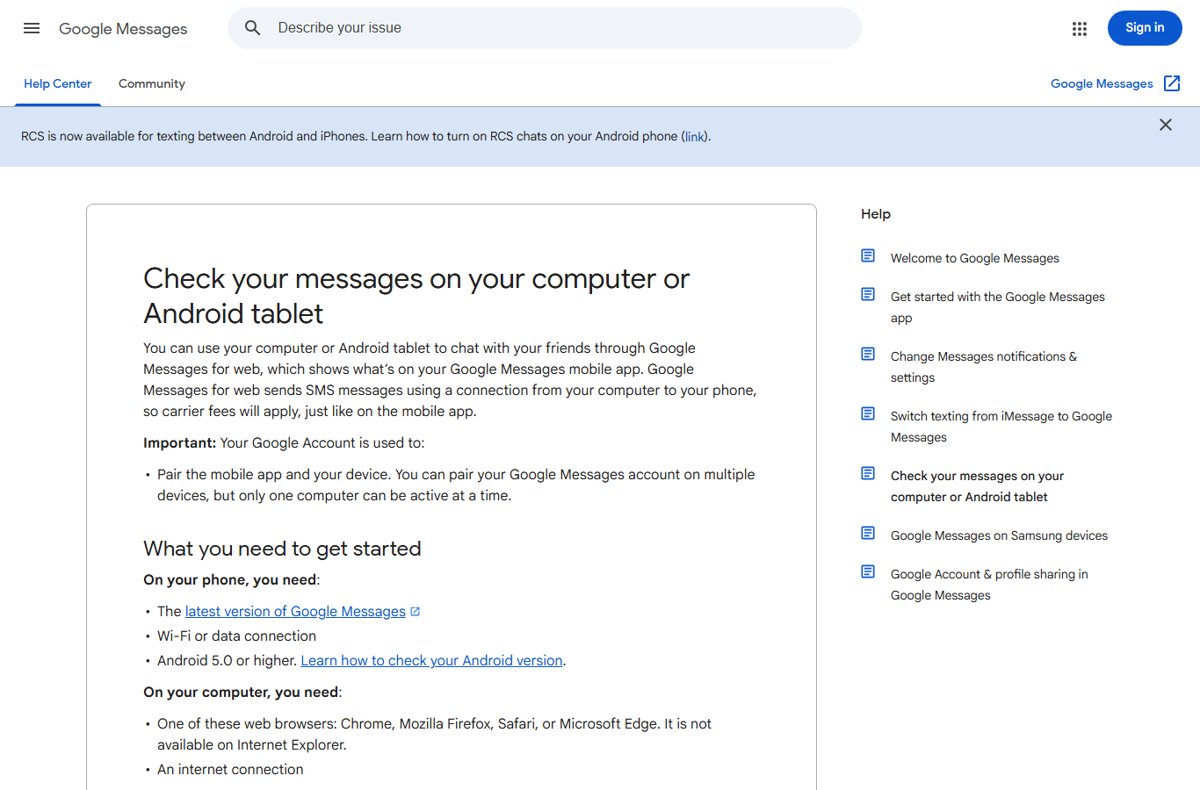Open Switch texting from iMessage article
1200x790 pixels.
pos(1001,427)
